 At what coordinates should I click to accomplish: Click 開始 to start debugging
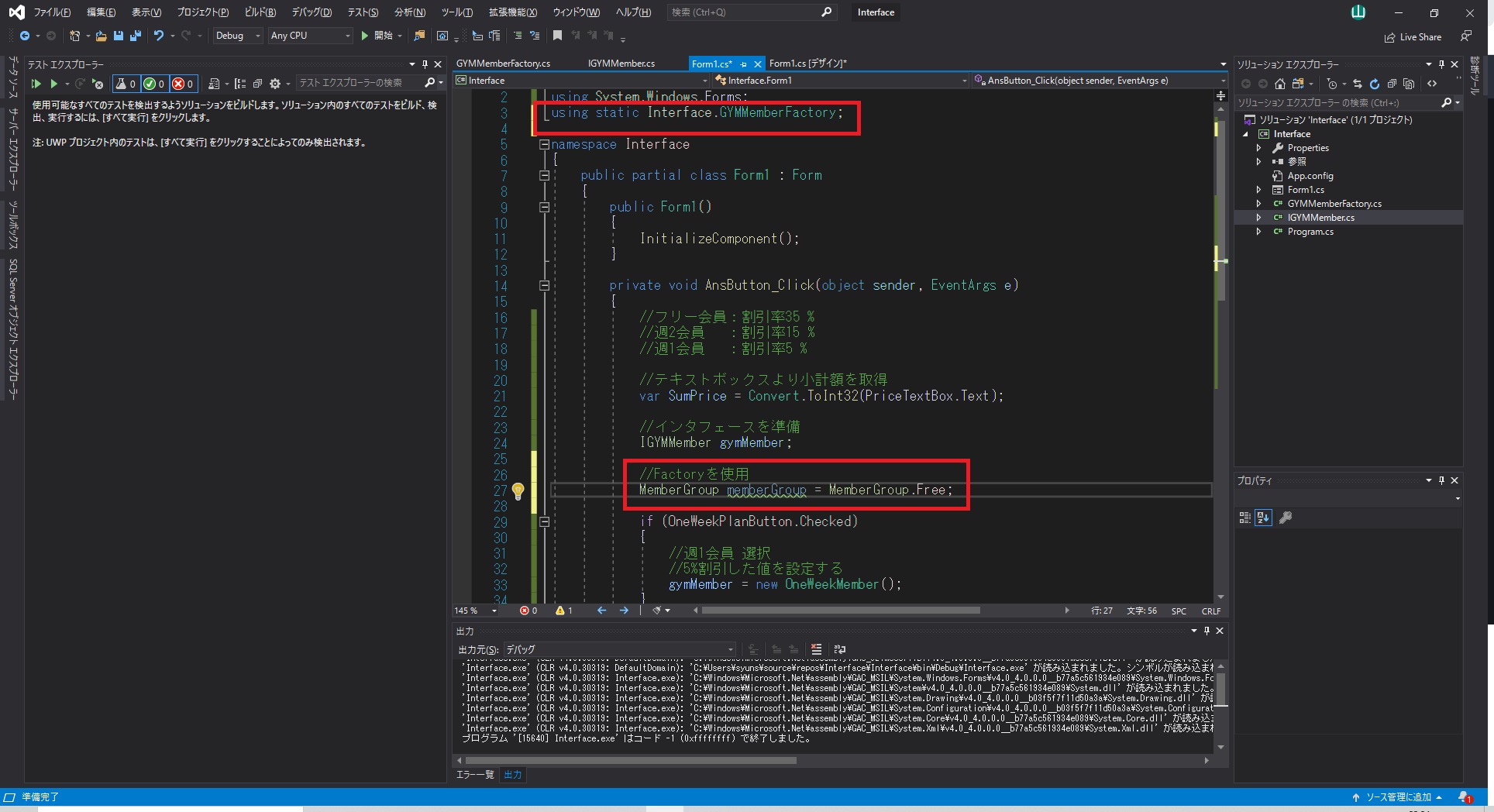pos(381,36)
